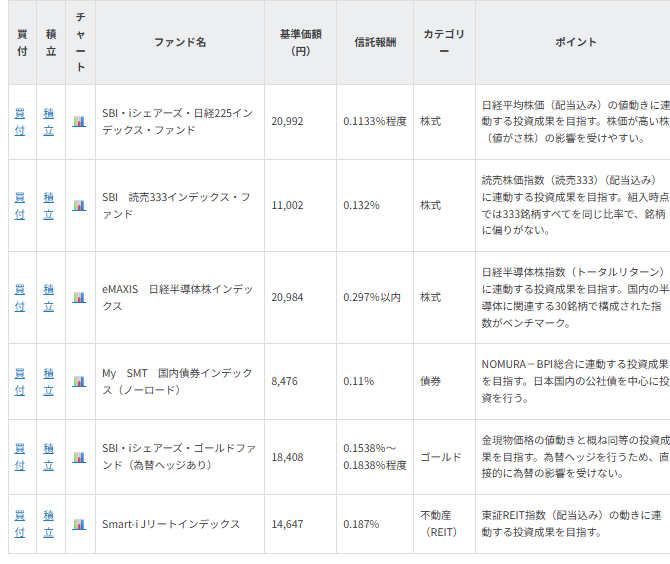This screenshot has width=670, height=564.
Task: Click 信託報酬 value 0.1133%程度
Action: coord(375,122)
